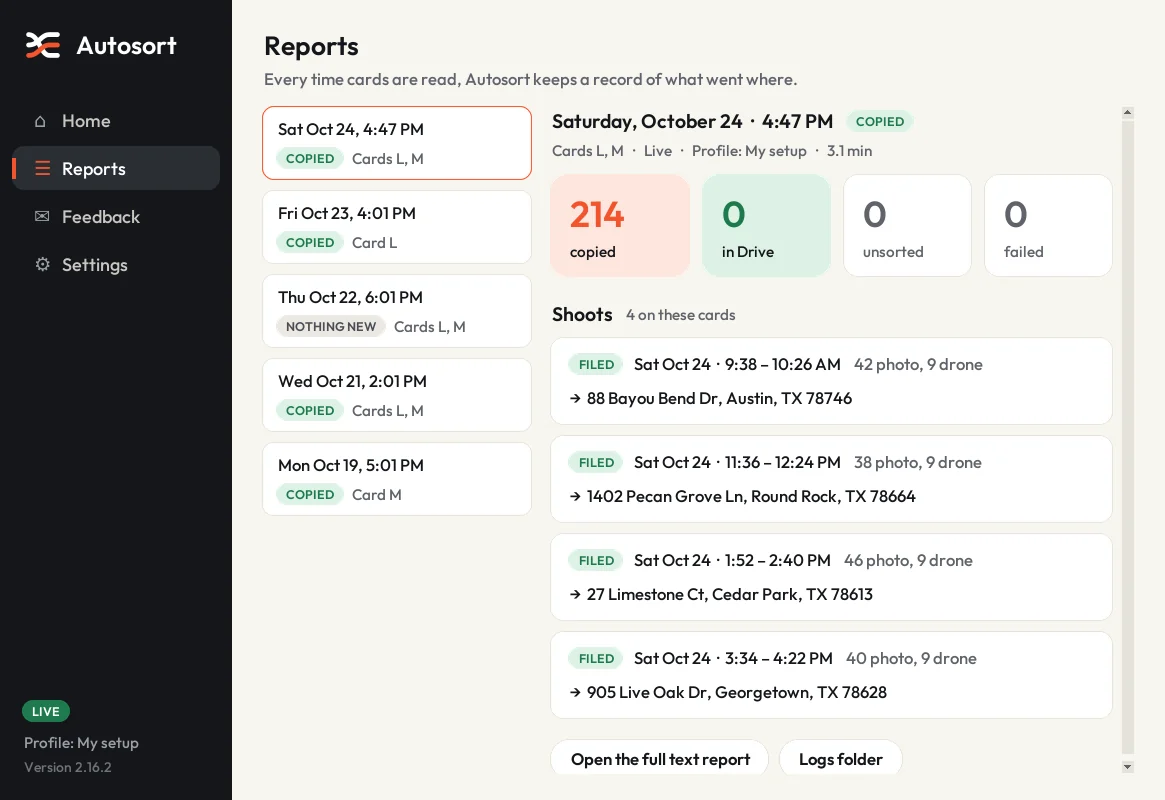
Task: Click the 0 in Drive stat card
Action: point(766,226)
